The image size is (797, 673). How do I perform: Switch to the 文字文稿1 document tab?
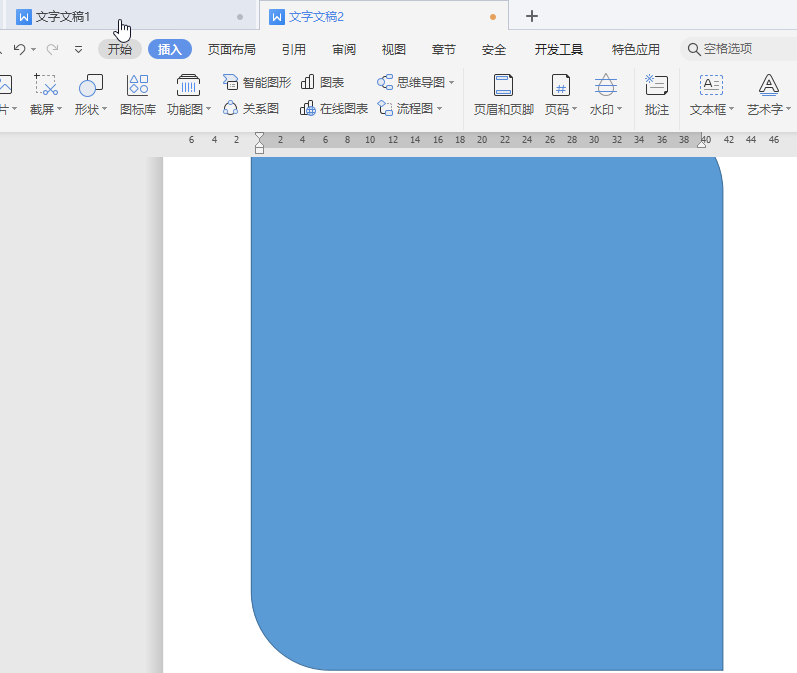(x=130, y=17)
